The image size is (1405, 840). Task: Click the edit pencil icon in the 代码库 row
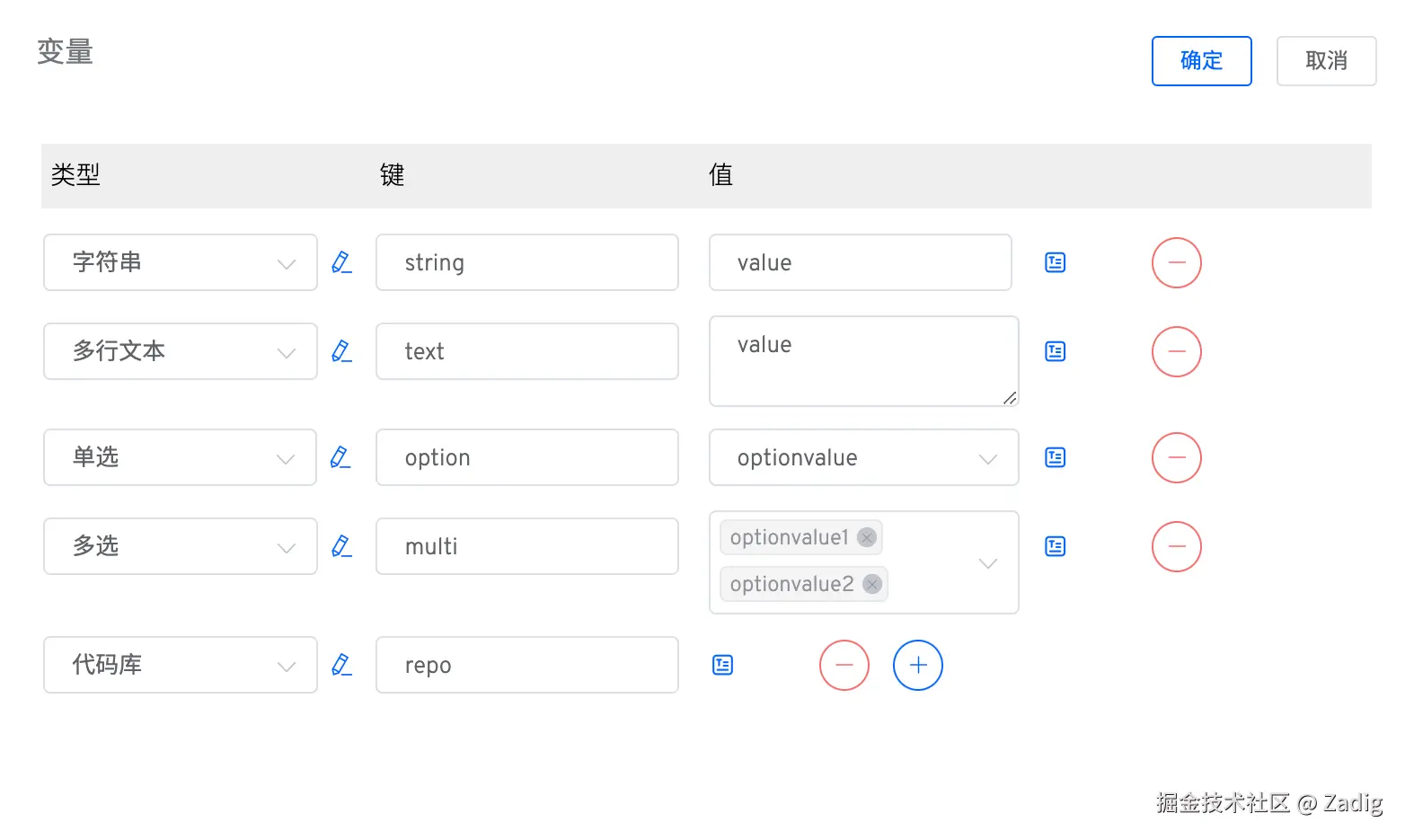click(341, 665)
